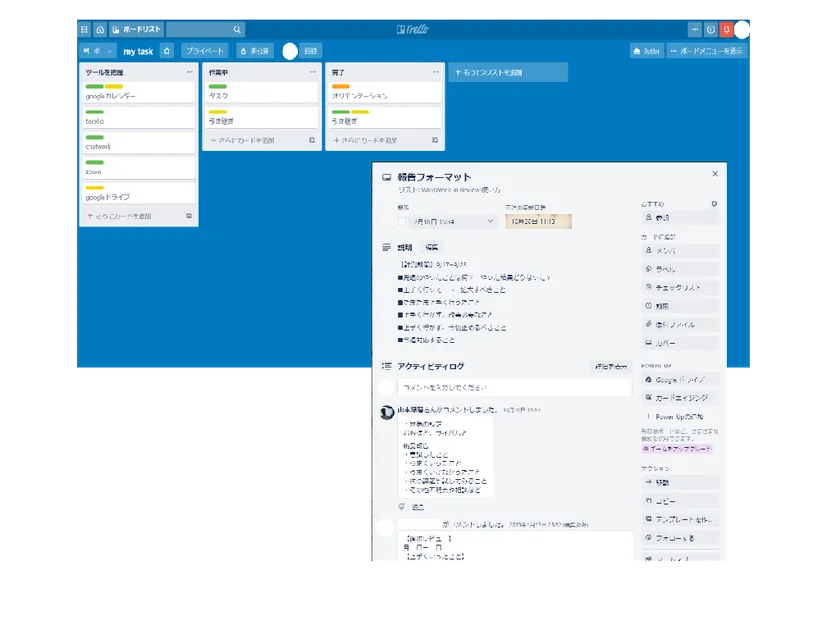Template icon at bottom of 作業中 list
840x630 pixels.
[312, 140]
